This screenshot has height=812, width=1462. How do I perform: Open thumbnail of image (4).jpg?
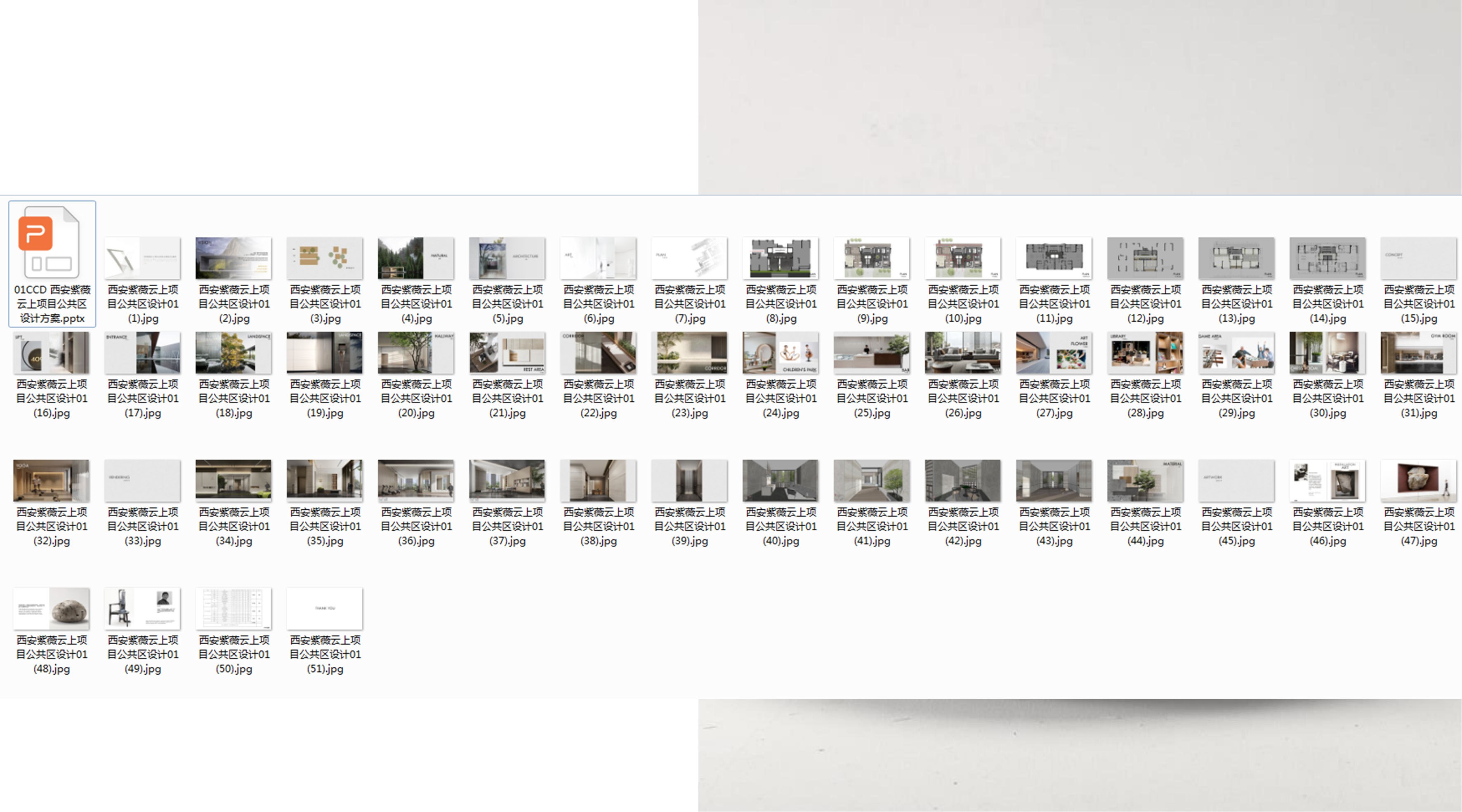pos(416,258)
